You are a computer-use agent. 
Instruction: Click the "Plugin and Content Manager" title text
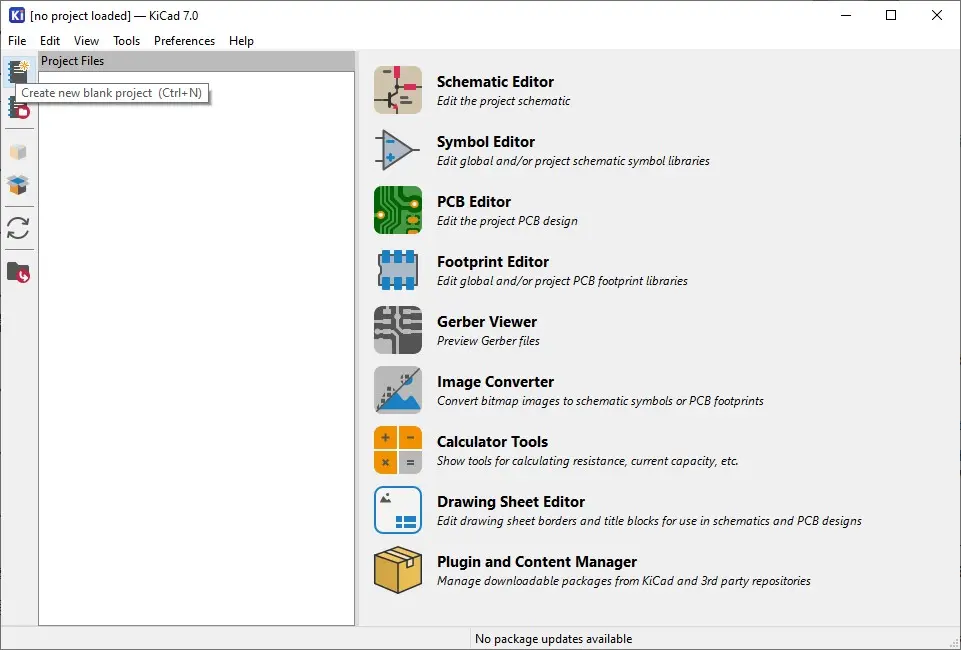(x=537, y=562)
